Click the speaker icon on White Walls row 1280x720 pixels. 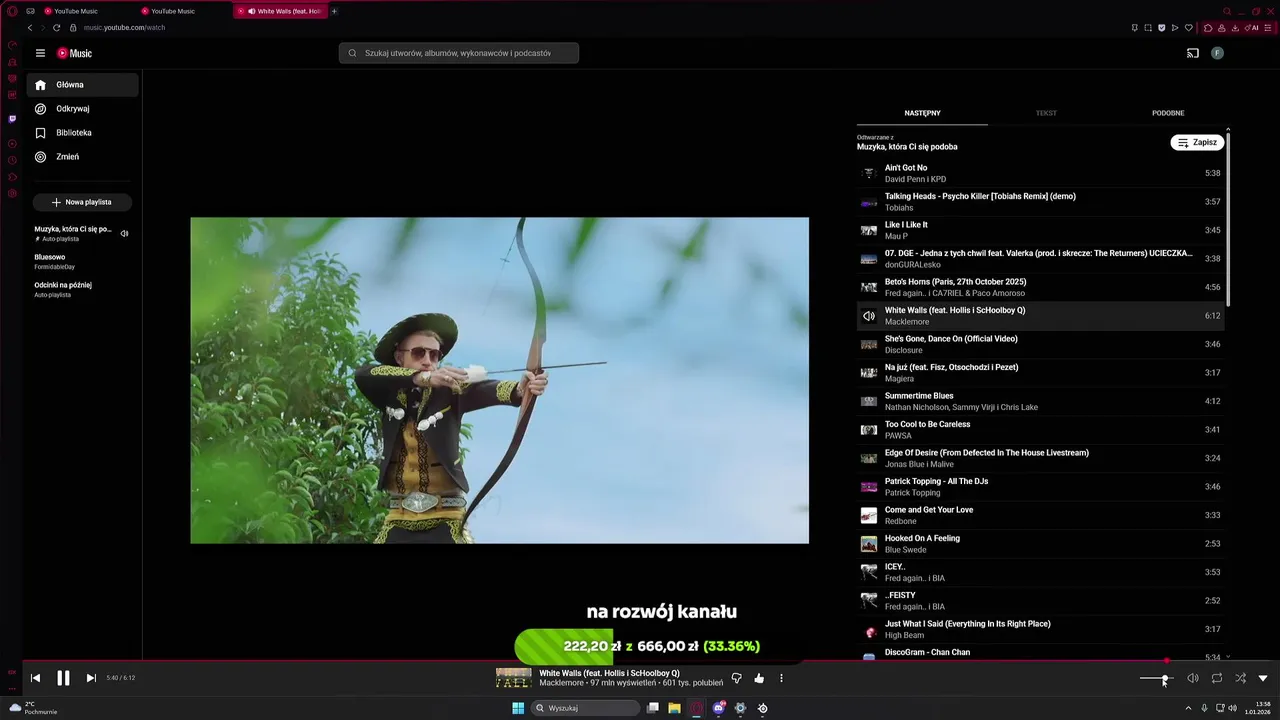click(x=869, y=316)
